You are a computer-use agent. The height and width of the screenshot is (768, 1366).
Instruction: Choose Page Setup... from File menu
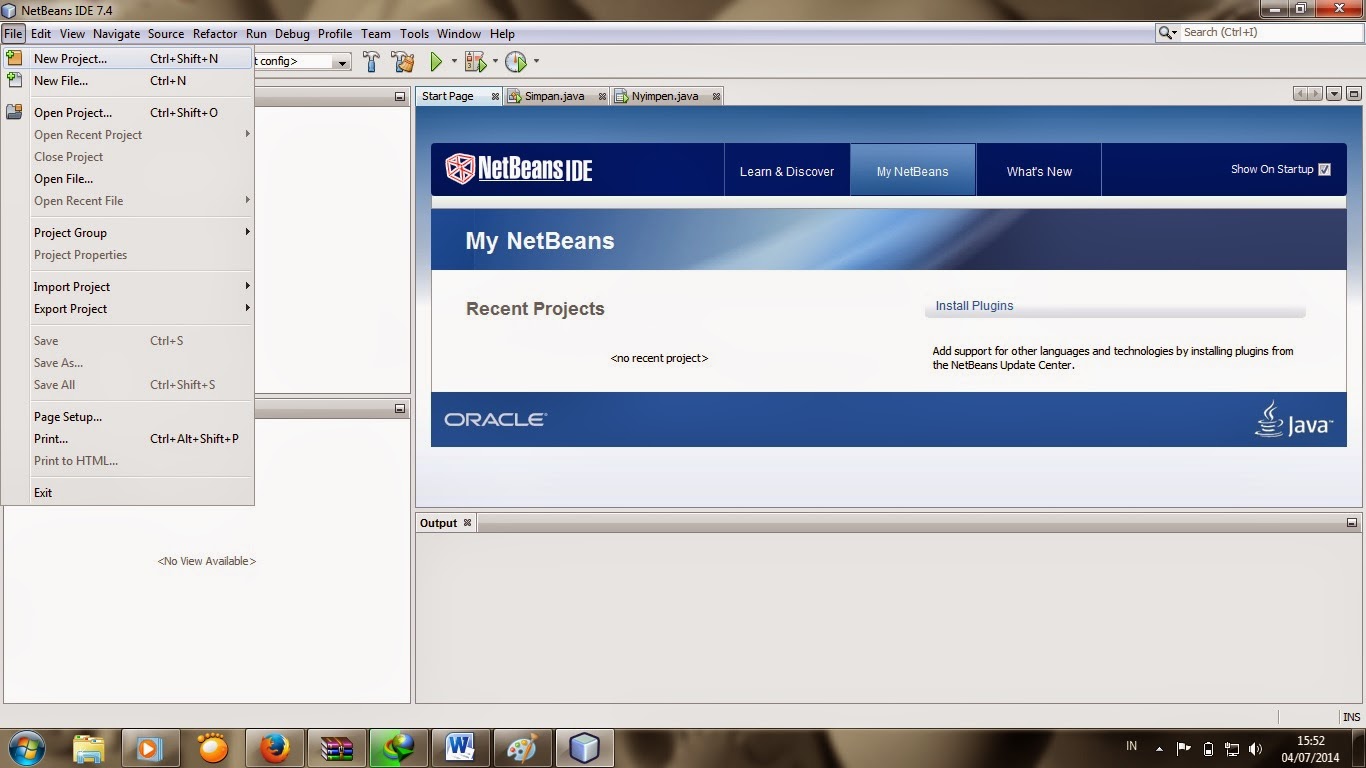(127, 416)
